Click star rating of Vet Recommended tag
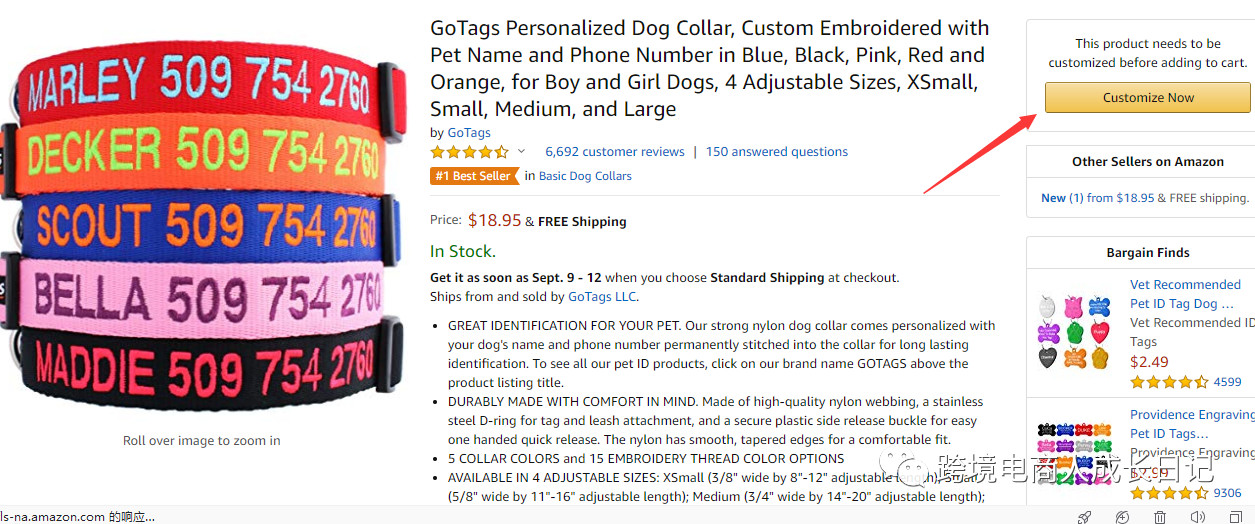Screen dimensions: 1255x524 [1169, 382]
